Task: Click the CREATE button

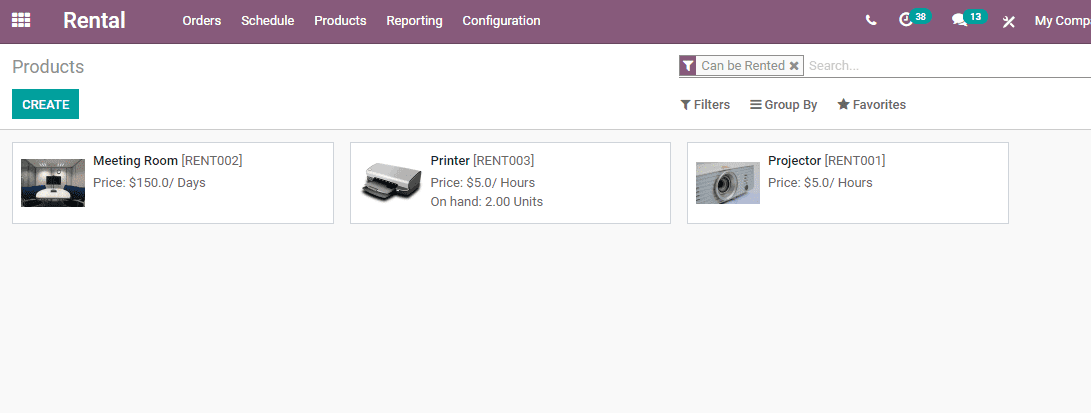Action: 45,104
